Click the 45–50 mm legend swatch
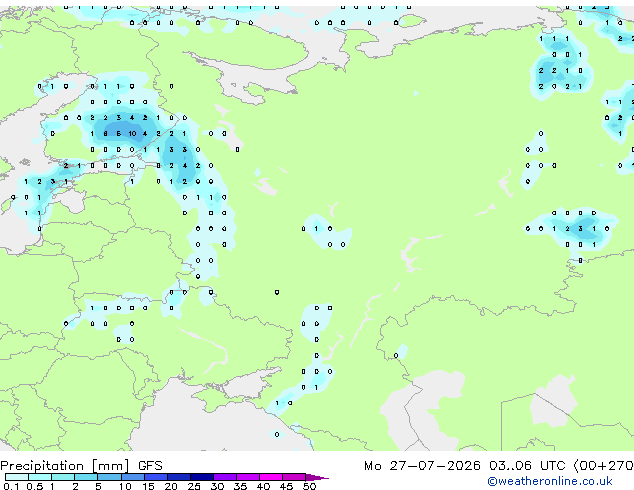The width and height of the screenshot is (634, 490). point(294,477)
